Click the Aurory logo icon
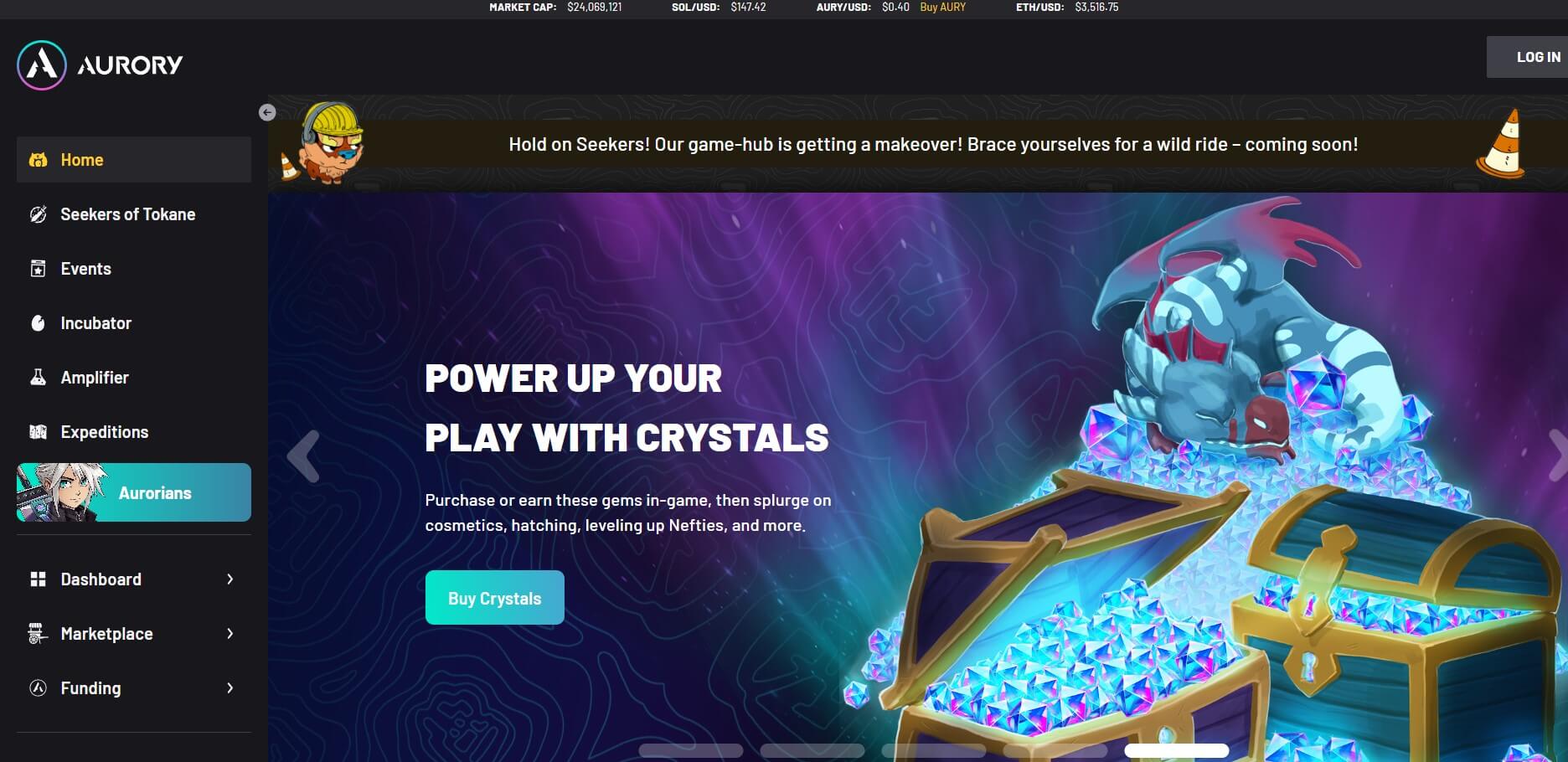This screenshot has height=762, width=1568. (42, 64)
